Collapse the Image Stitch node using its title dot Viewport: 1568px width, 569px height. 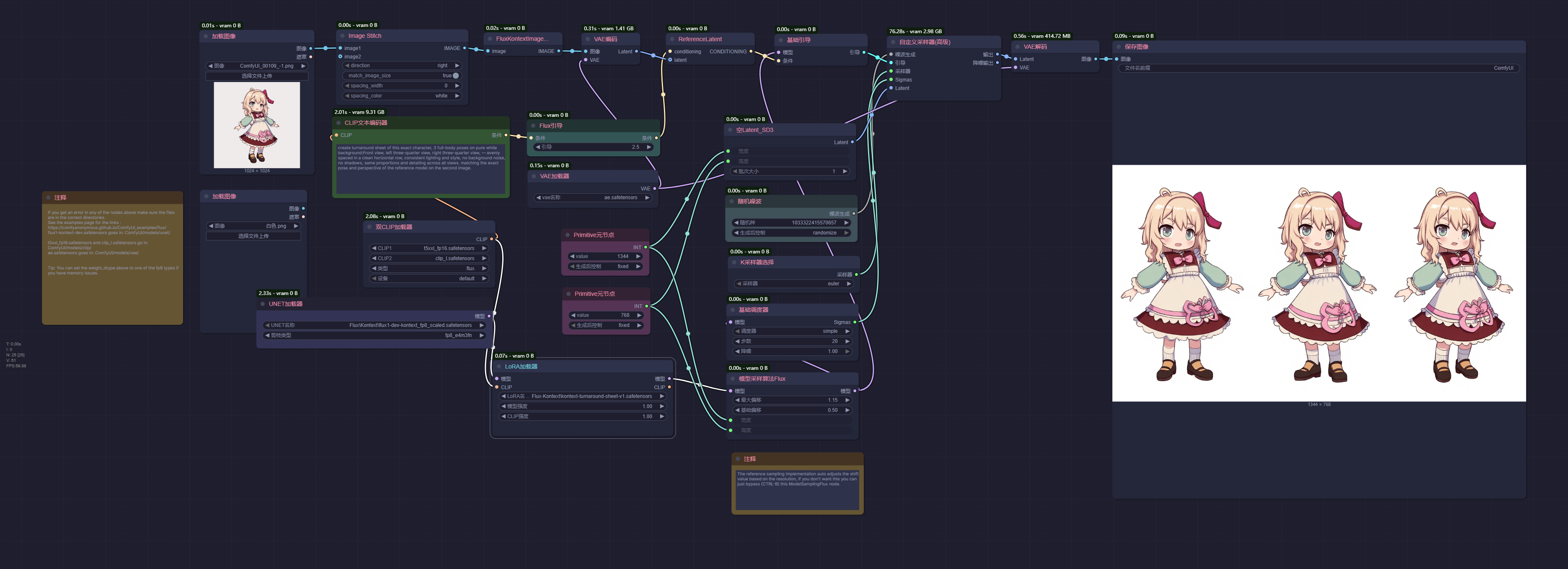pos(342,36)
